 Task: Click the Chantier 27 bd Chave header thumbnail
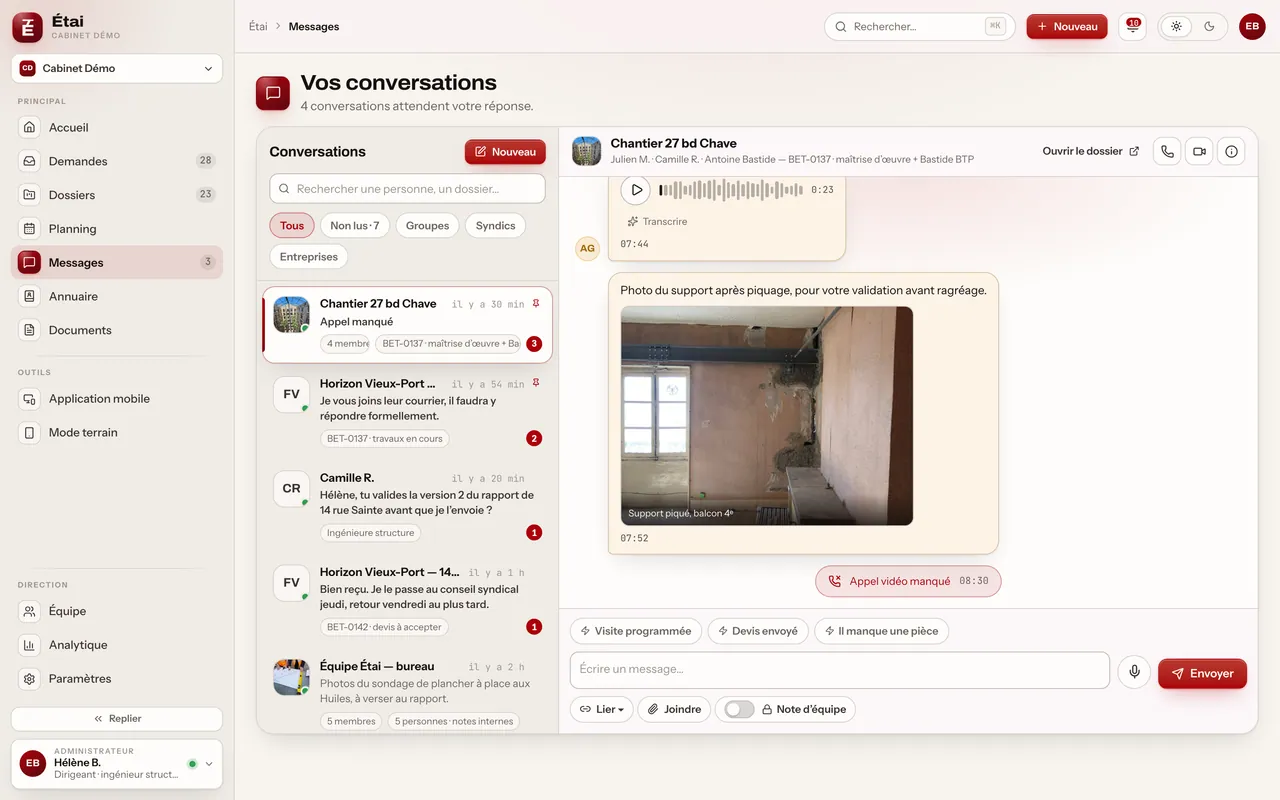[x=587, y=151]
